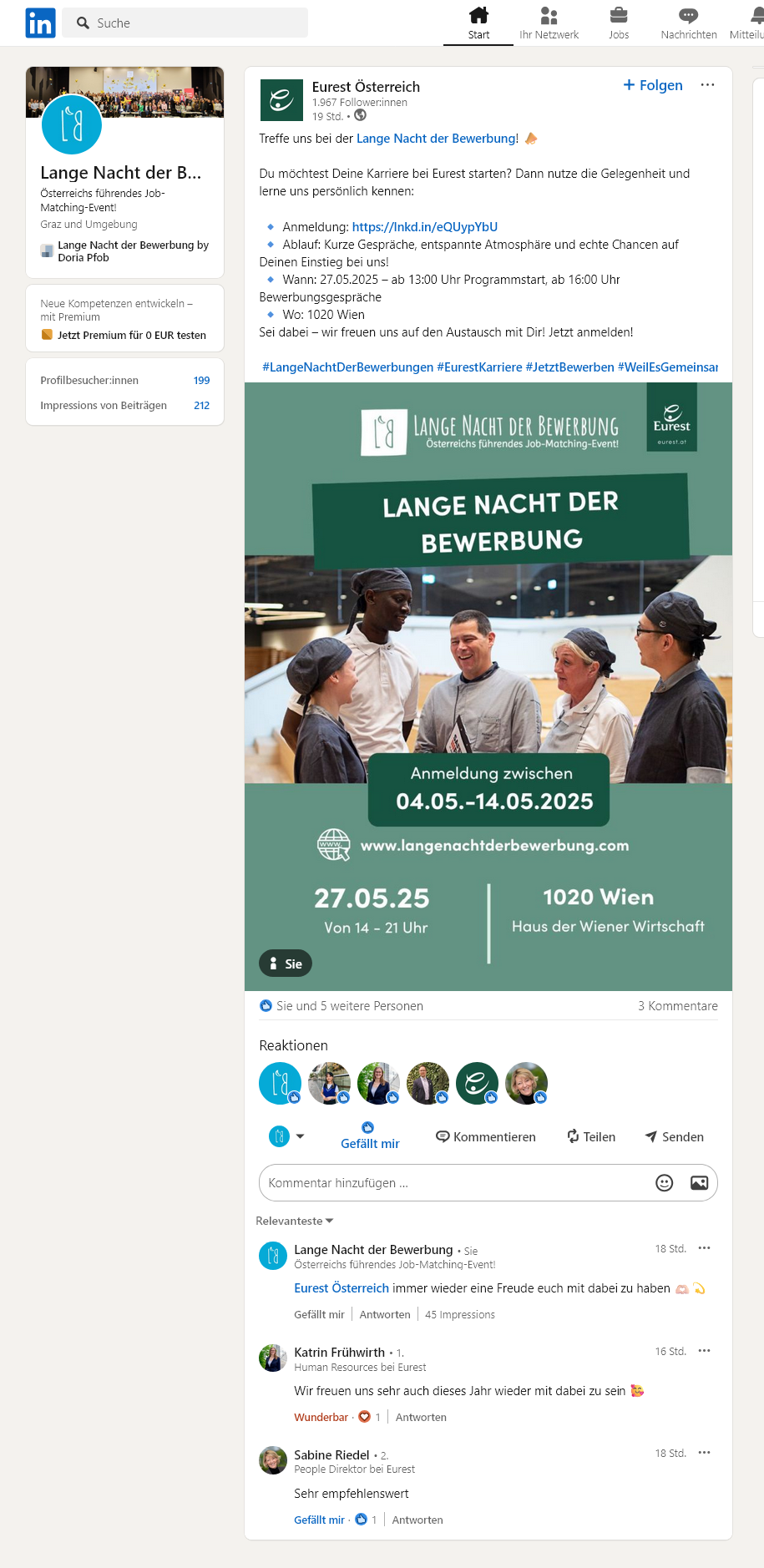This screenshot has width=764, height=1568.
Task: Open Relevanteste comment sort dropdown
Action: tap(295, 1221)
